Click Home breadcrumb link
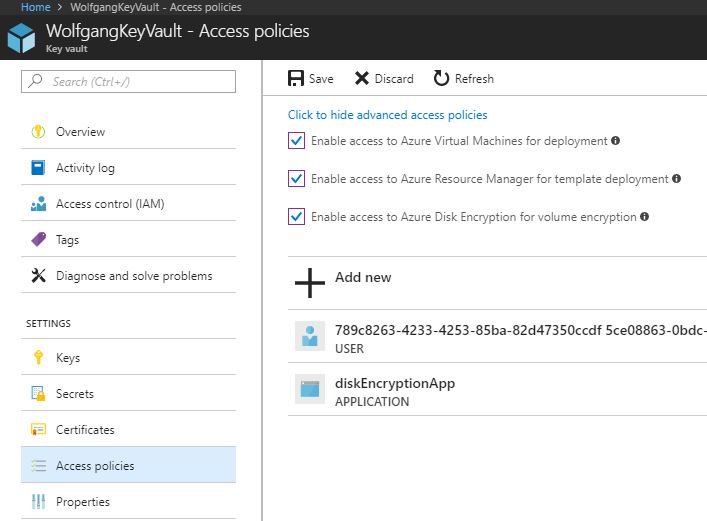Image resolution: width=707 pixels, height=521 pixels. [x=36, y=7]
